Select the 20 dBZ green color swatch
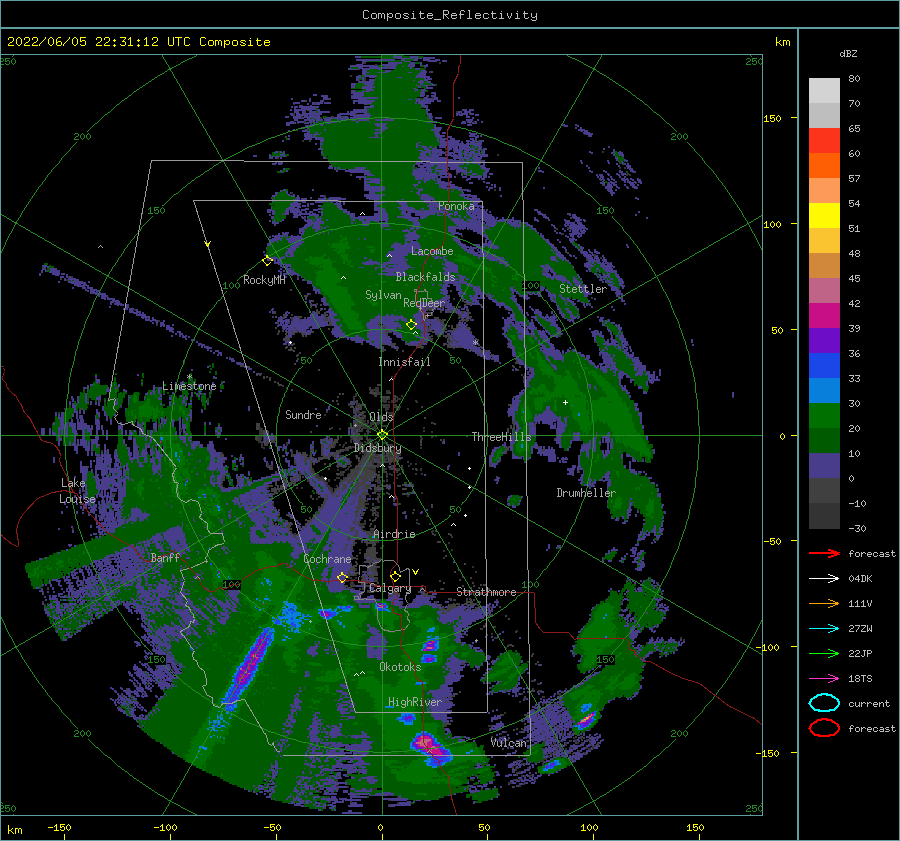 tap(824, 416)
